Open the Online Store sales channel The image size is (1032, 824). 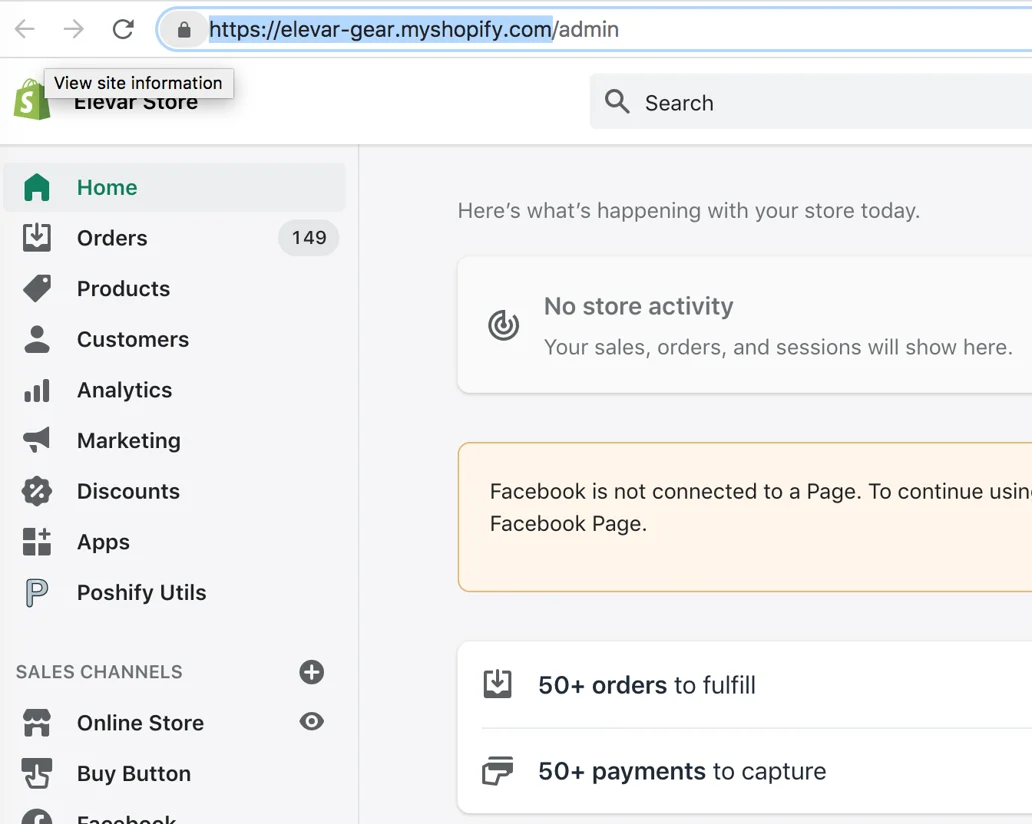coord(140,723)
